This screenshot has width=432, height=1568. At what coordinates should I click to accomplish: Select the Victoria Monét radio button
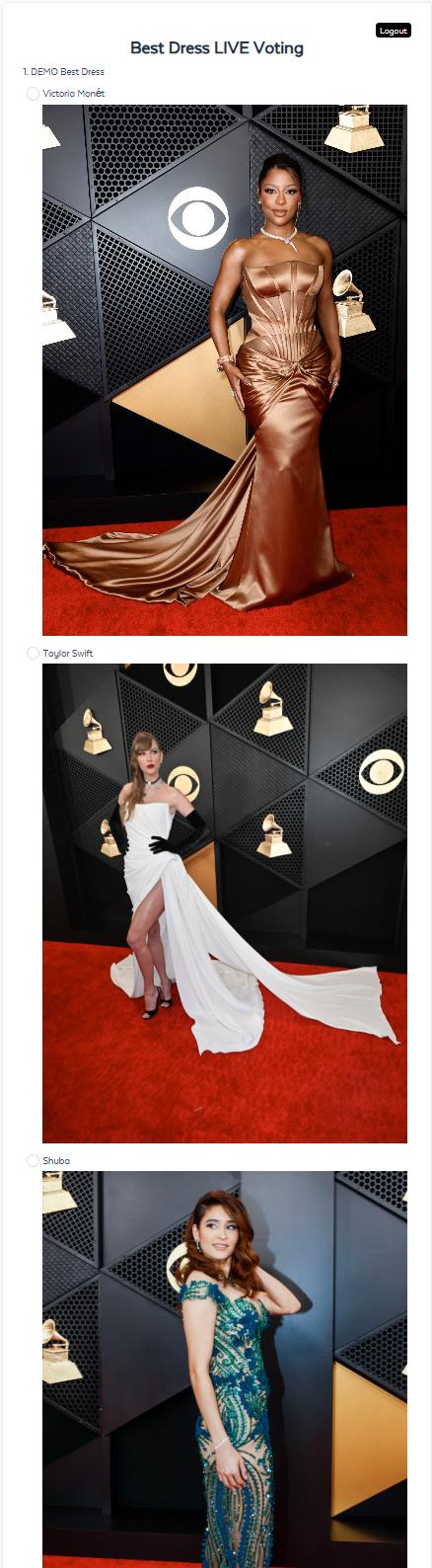pos(33,94)
